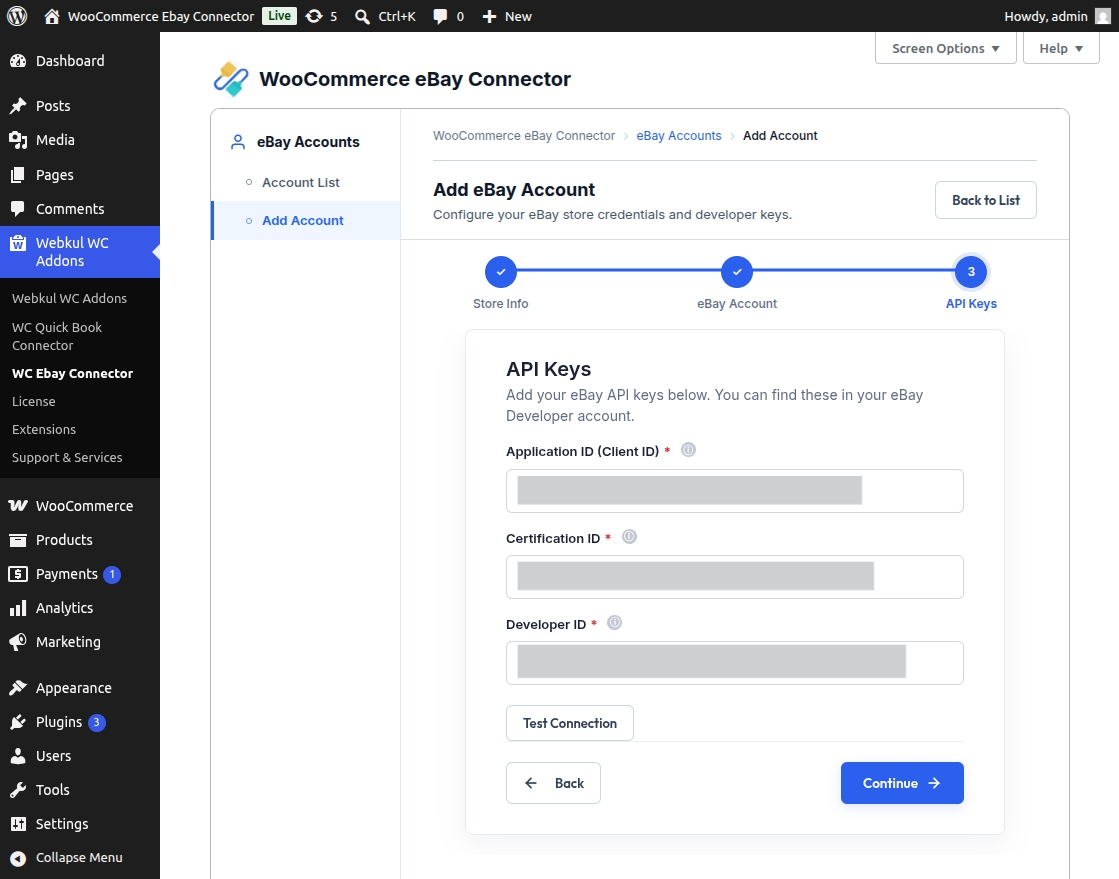Click the New label in admin bar

[518, 16]
